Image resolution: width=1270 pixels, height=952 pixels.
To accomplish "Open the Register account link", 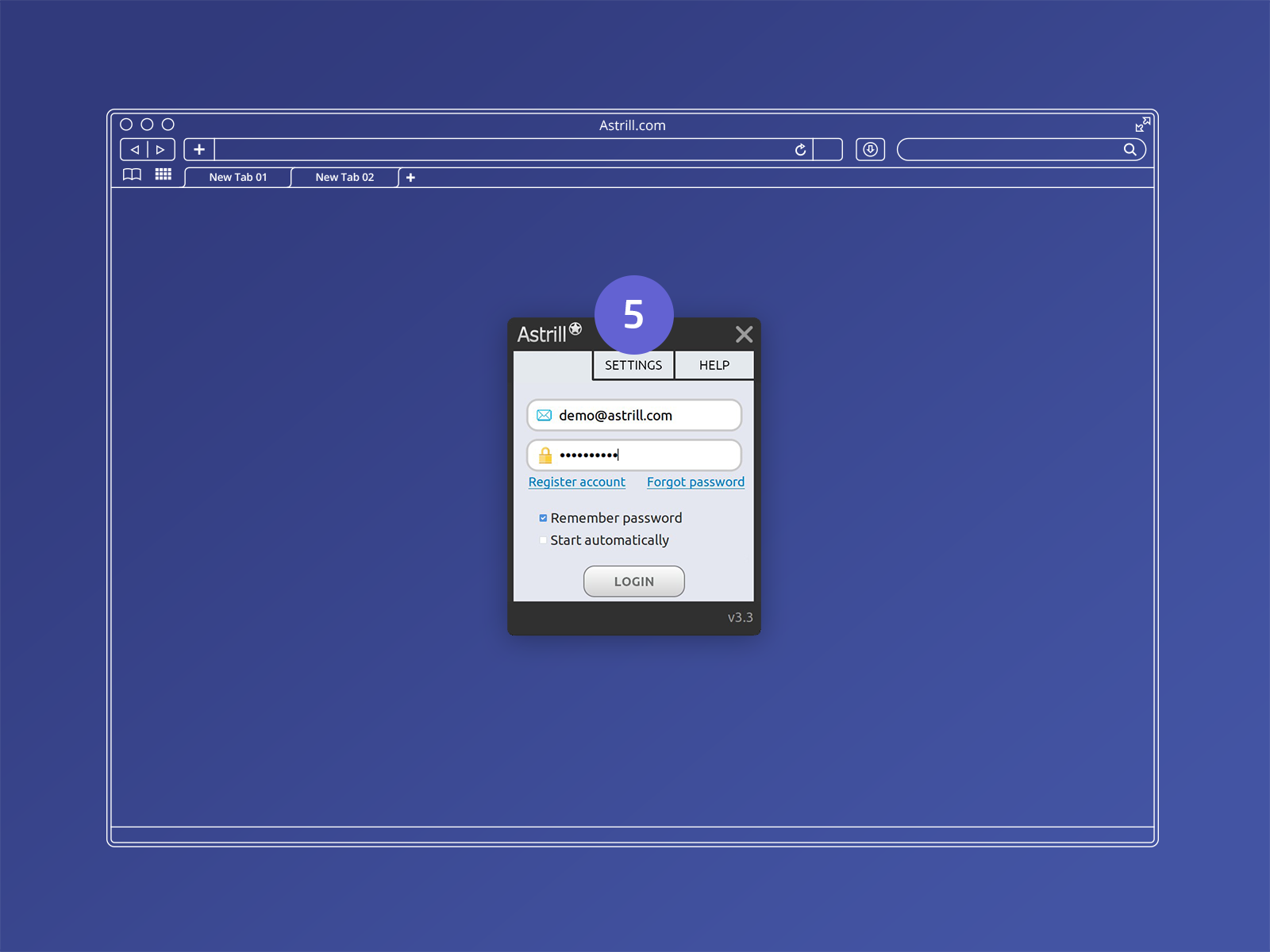I will pos(577,482).
